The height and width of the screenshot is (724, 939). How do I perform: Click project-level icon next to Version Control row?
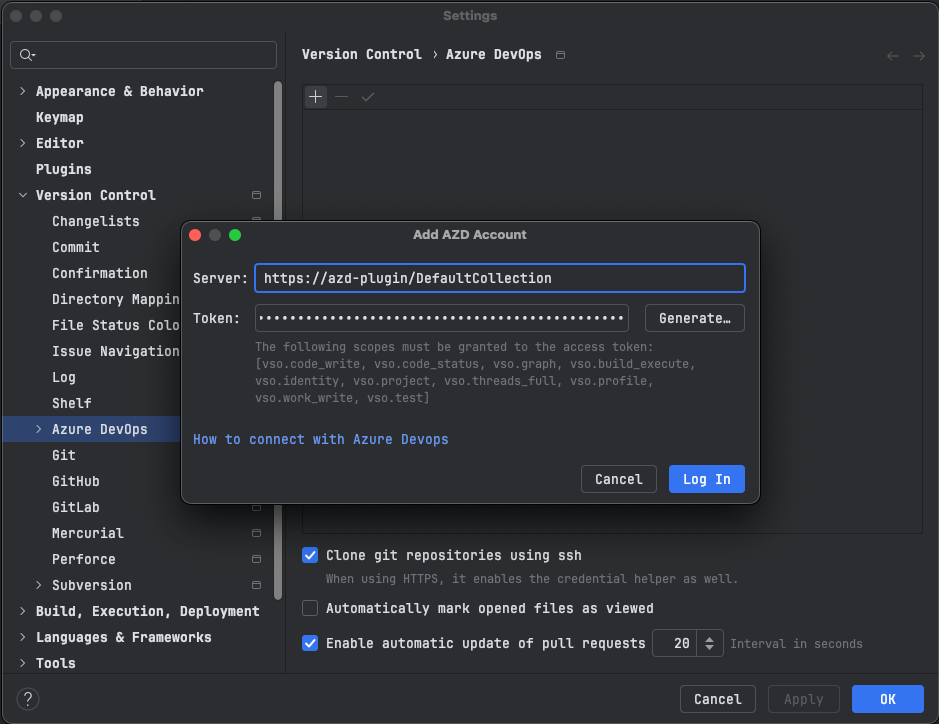pos(256,195)
